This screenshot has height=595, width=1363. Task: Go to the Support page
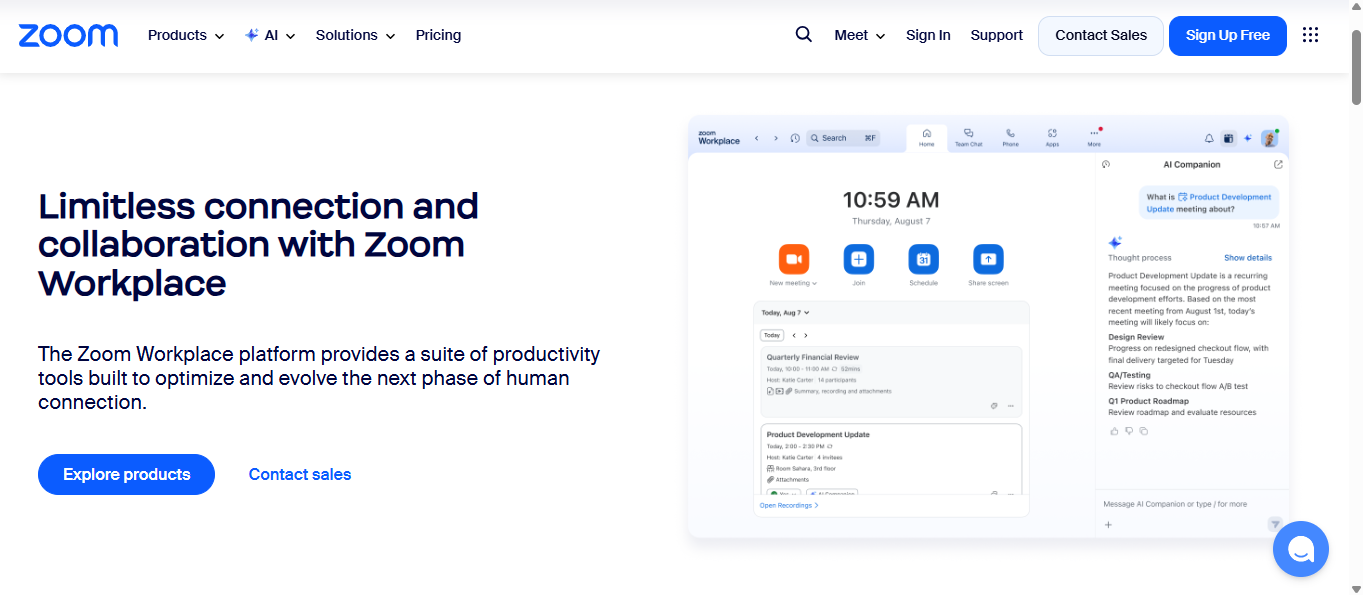(x=996, y=35)
